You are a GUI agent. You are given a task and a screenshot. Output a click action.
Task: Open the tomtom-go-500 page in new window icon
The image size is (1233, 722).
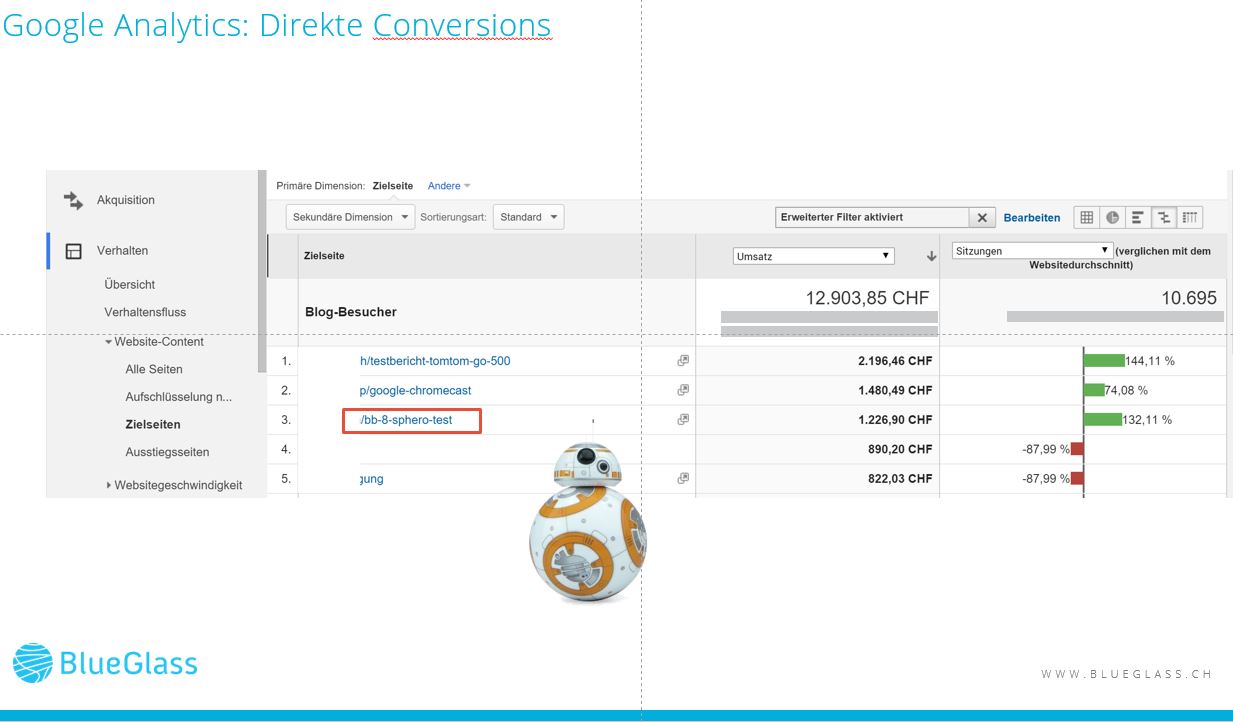point(683,361)
